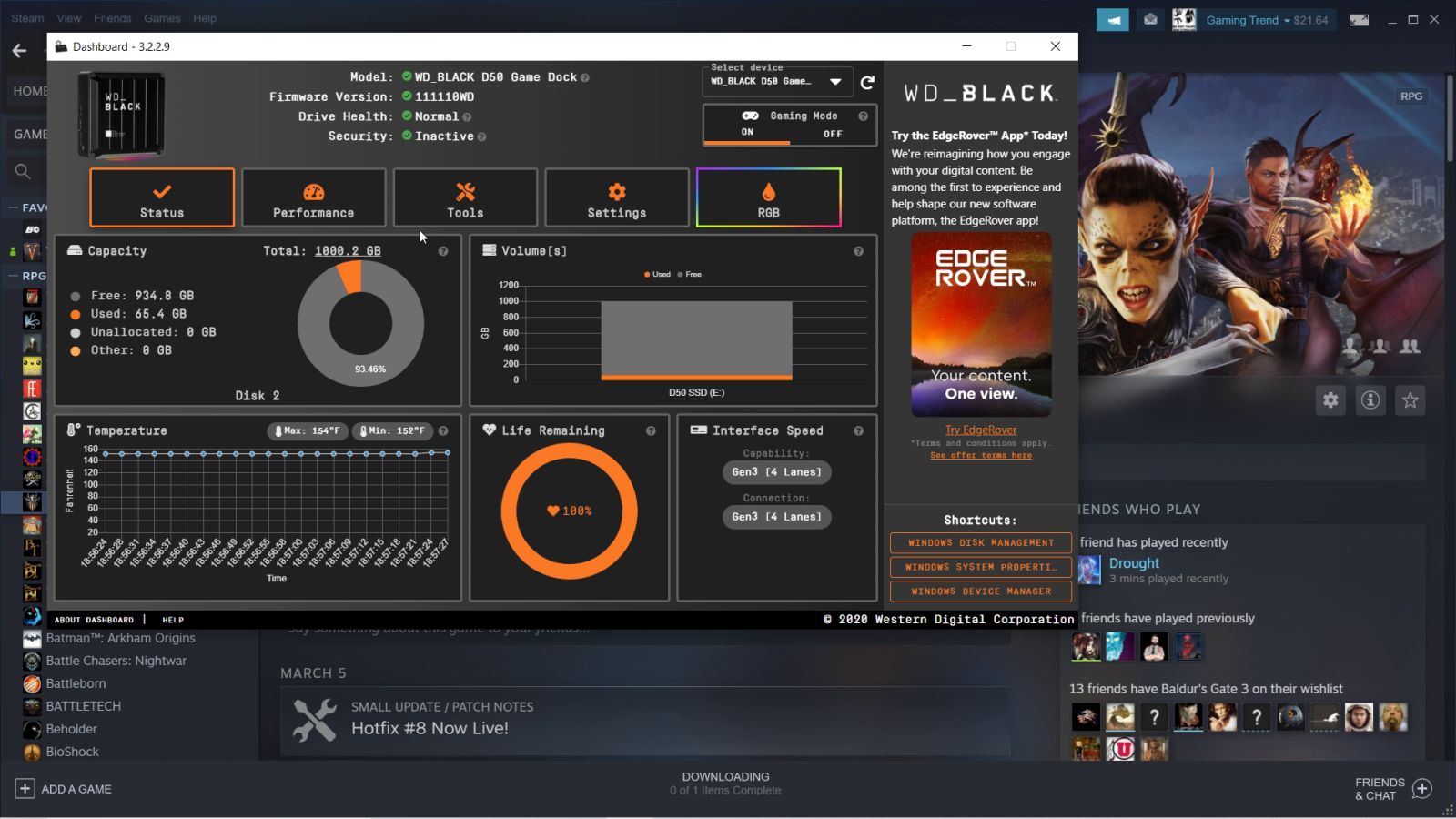Click the Total 1000.2 GB capacity link
Image resolution: width=1456 pixels, height=819 pixels.
coord(348,251)
